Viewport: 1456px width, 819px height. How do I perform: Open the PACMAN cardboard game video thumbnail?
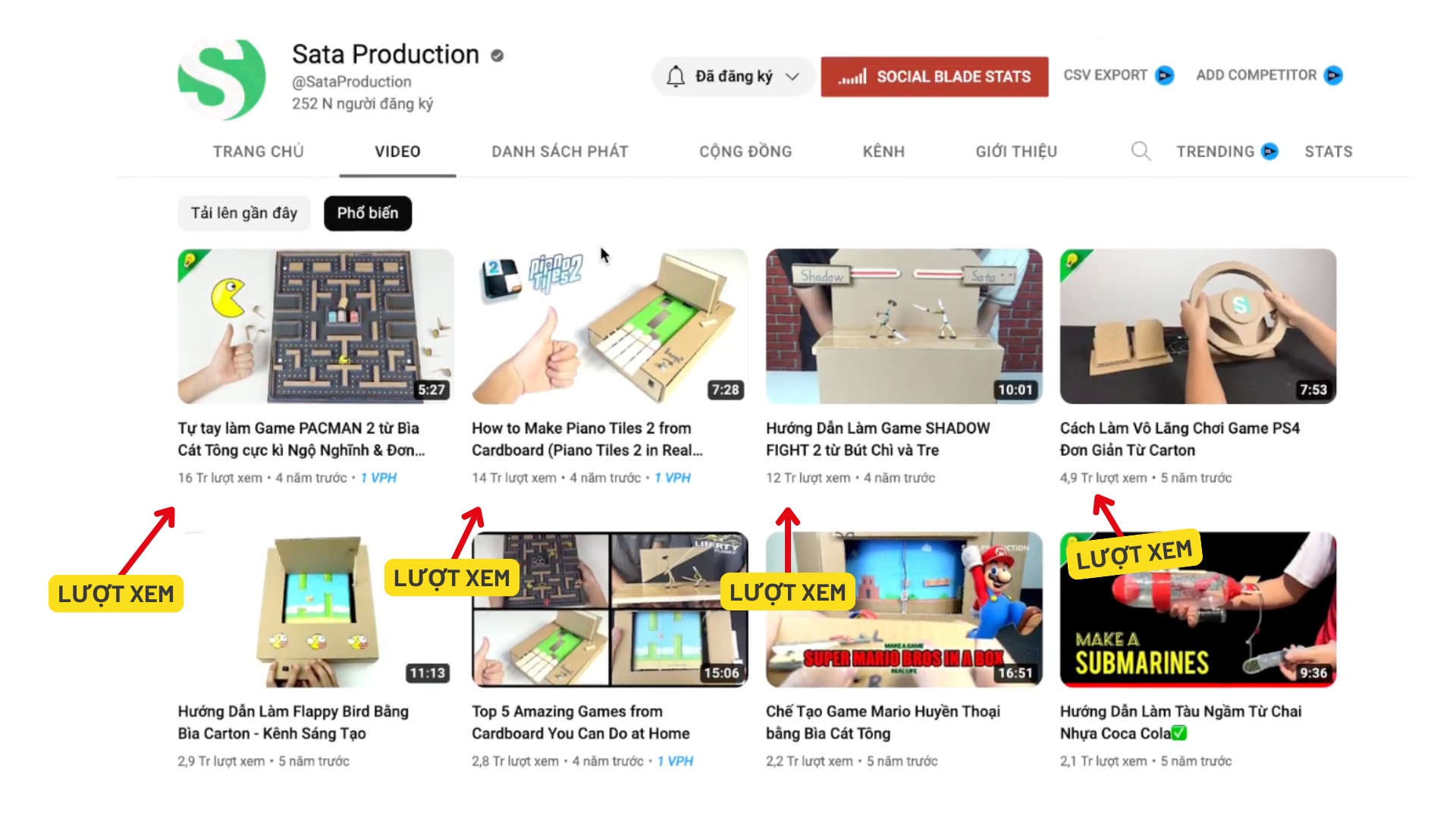coord(315,326)
